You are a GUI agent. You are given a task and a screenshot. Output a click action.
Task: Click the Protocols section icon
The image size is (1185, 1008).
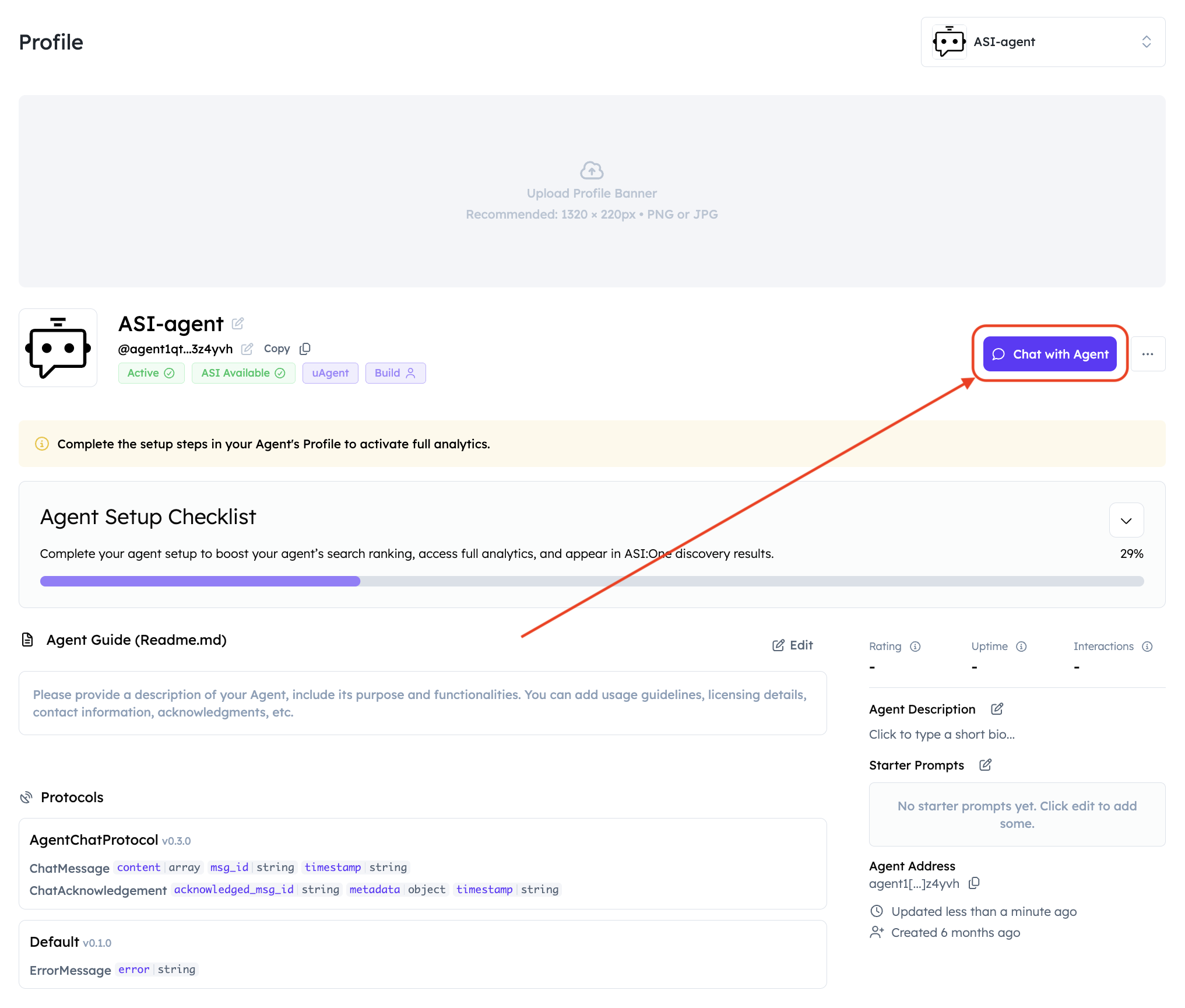[x=26, y=797]
